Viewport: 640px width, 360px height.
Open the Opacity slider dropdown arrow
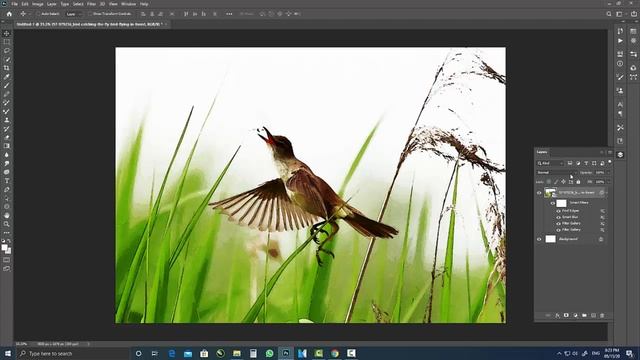pos(609,173)
